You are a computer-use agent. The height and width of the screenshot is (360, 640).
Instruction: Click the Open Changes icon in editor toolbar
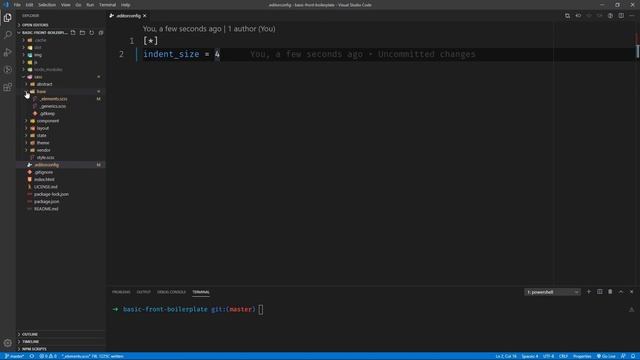[567, 16]
